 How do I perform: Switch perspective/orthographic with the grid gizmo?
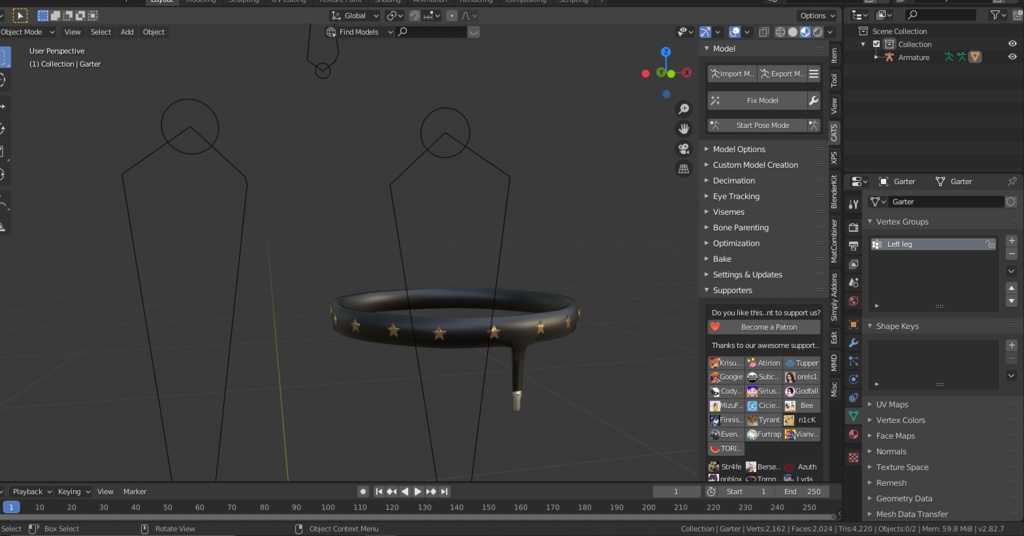tap(684, 169)
